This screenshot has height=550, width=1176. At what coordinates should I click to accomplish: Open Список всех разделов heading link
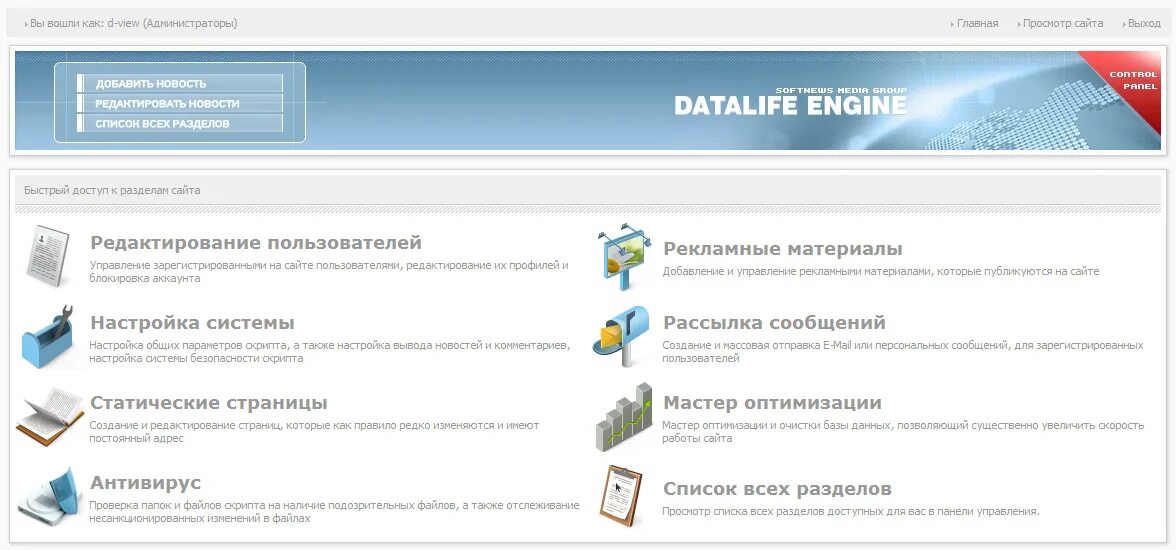click(x=777, y=489)
